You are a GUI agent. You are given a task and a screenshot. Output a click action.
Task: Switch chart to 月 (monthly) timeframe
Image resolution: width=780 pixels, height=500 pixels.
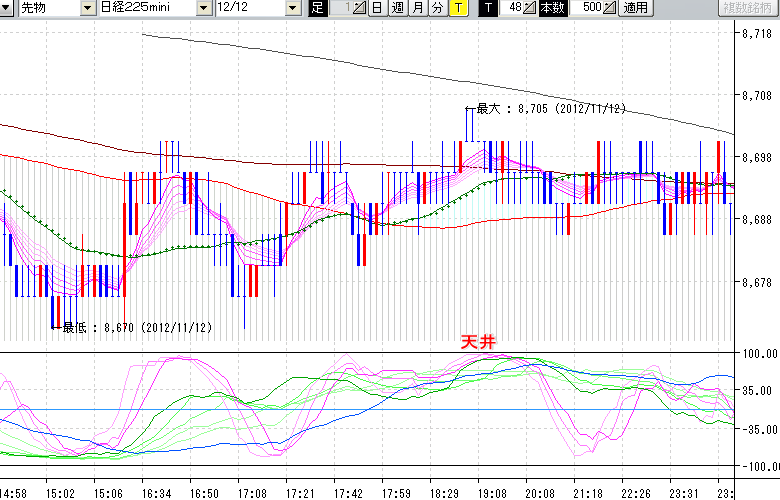click(x=417, y=8)
